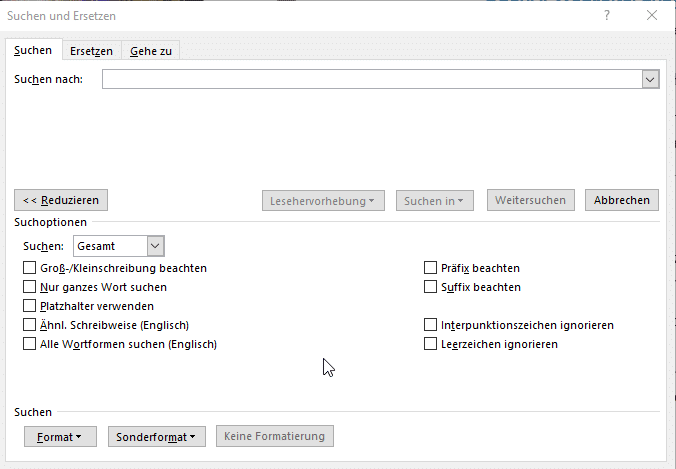Screen dimensions: 676x469
Task: Check Nur ganzes Wort suchen
Action: coord(29,287)
